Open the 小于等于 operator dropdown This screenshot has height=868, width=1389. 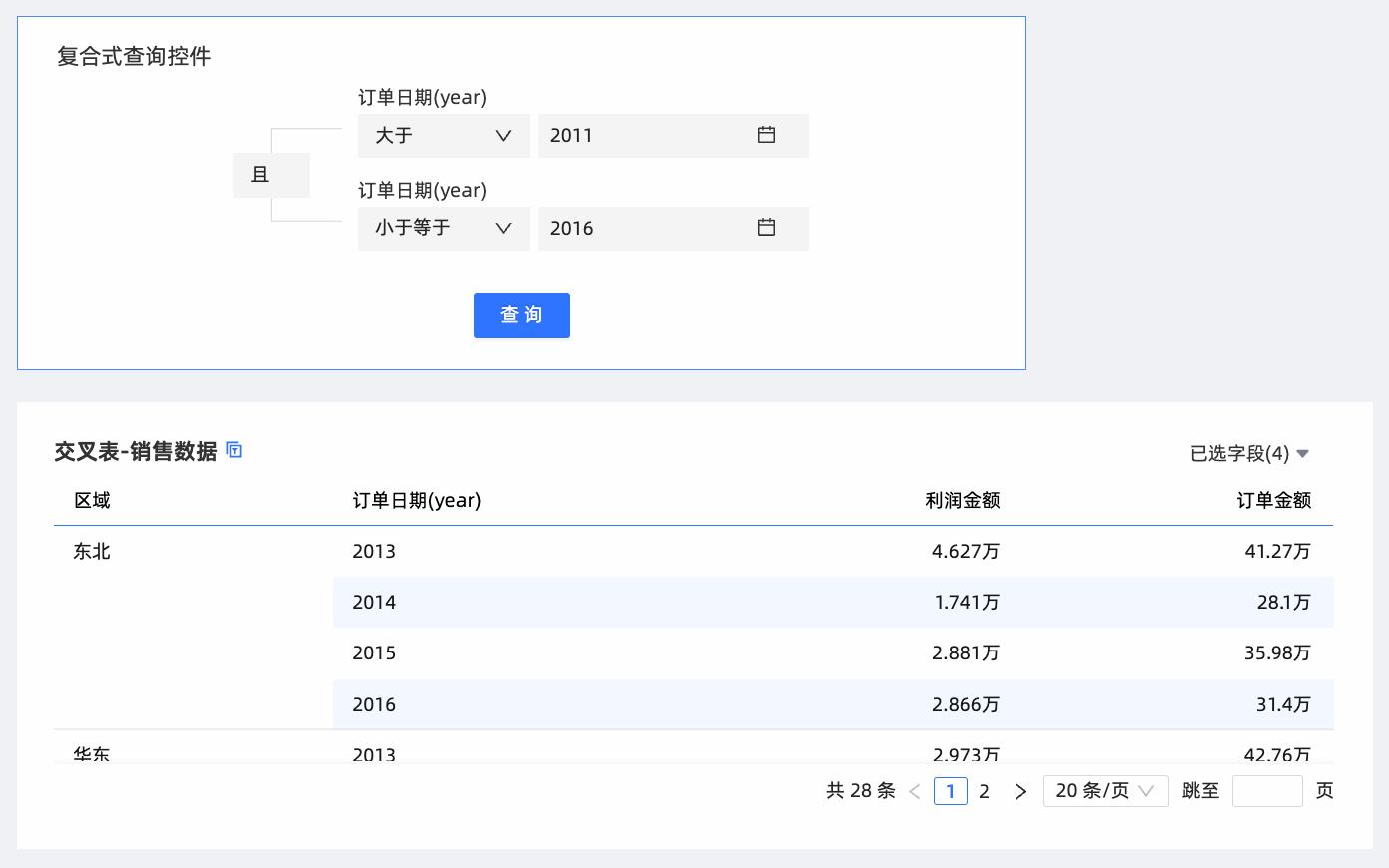pyautogui.click(x=443, y=228)
